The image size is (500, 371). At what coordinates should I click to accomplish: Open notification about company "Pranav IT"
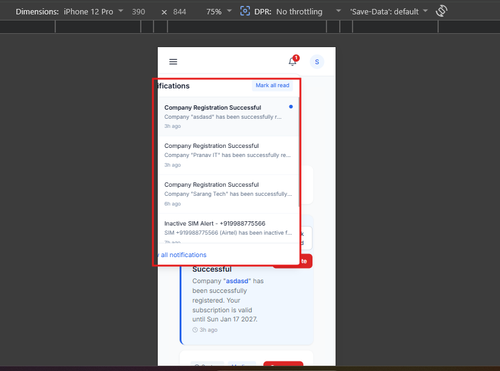point(228,155)
